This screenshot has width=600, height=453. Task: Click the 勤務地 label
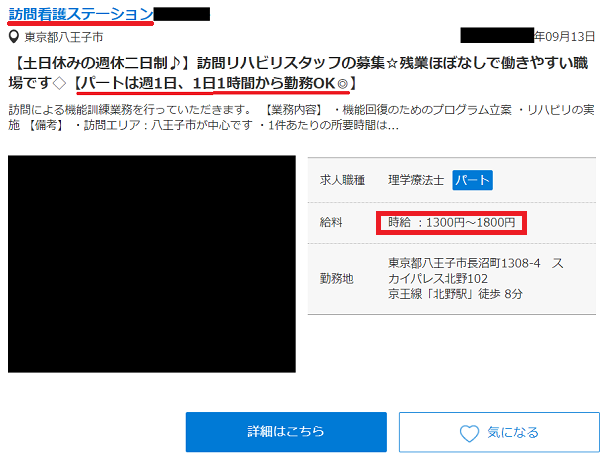point(337,279)
